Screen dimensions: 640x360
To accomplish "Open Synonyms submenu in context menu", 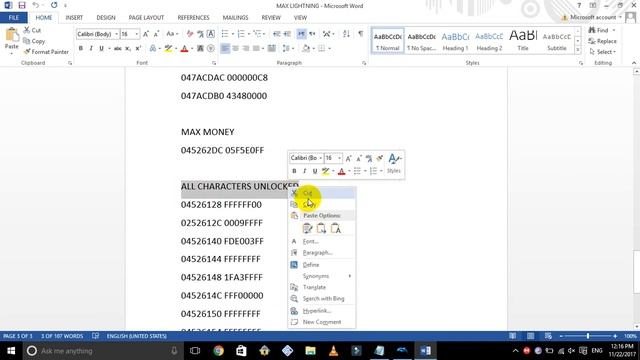I will 322,276.
